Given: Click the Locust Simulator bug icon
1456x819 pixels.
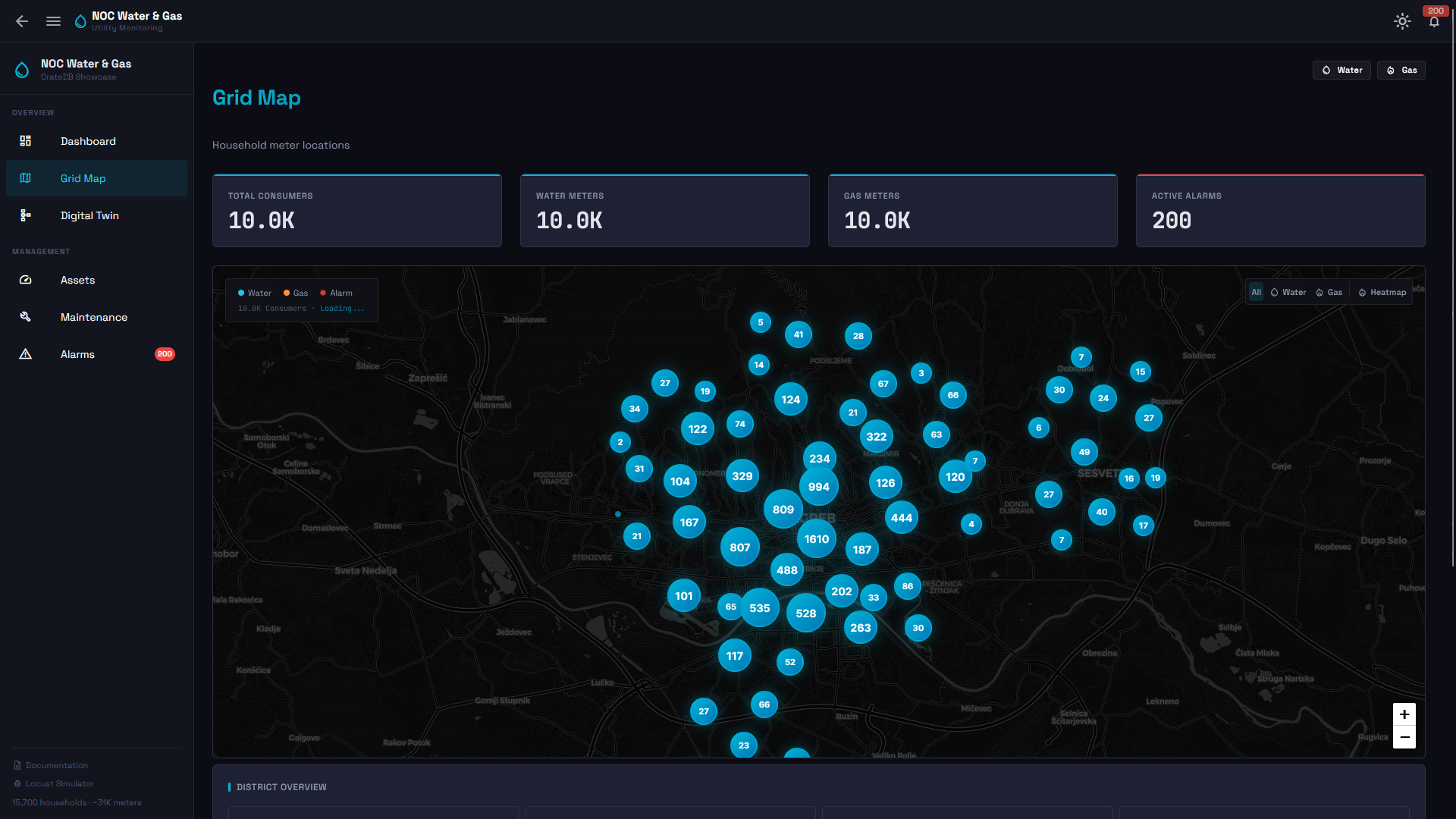Looking at the screenshot, I should [x=17, y=783].
